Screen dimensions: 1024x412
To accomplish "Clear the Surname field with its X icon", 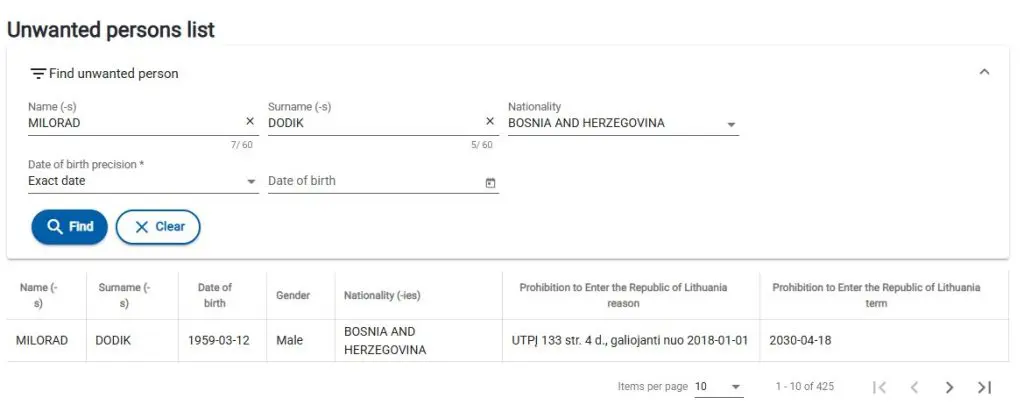I will point(490,121).
